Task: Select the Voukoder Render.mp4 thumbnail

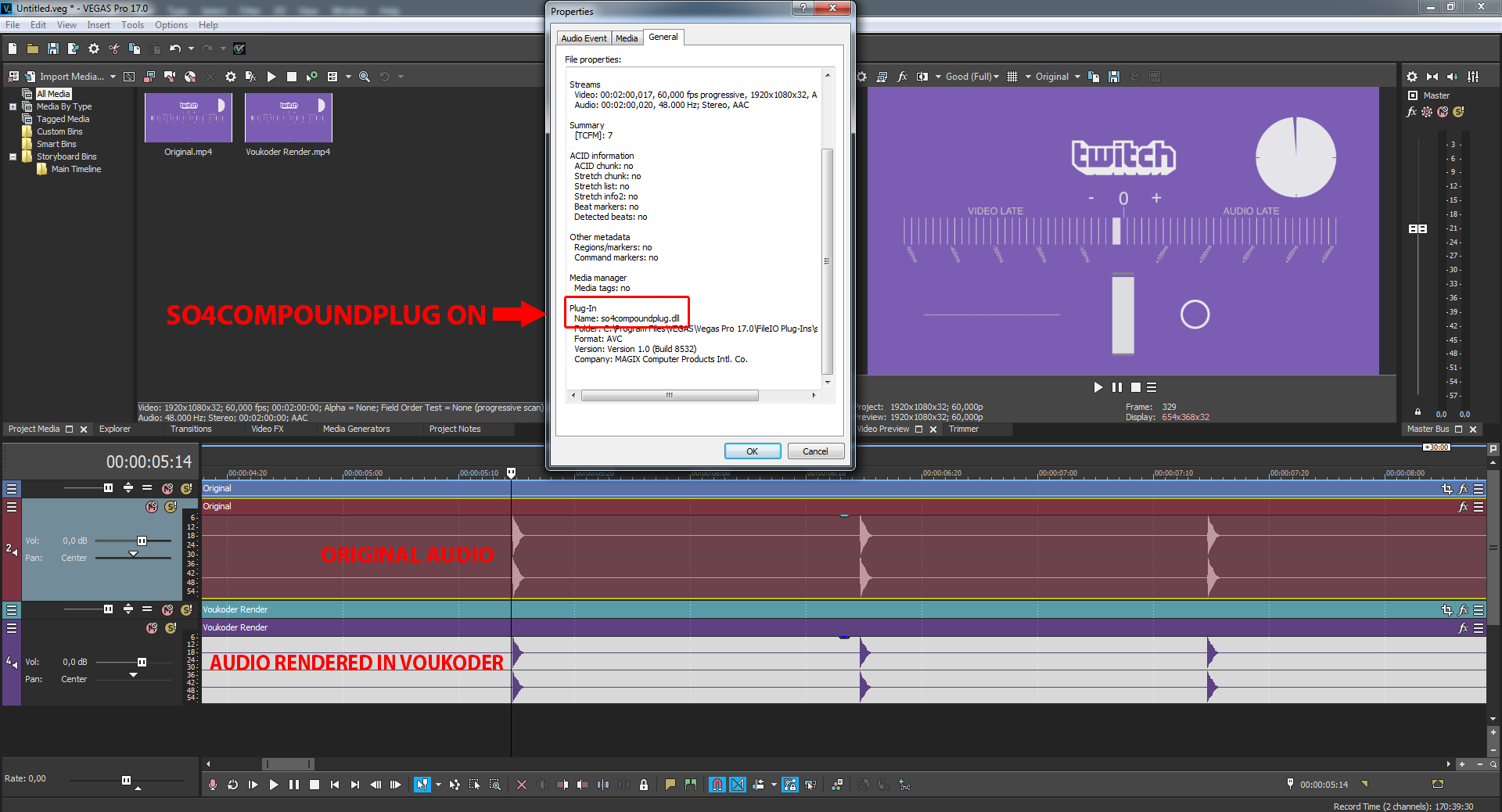Action: (289, 118)
